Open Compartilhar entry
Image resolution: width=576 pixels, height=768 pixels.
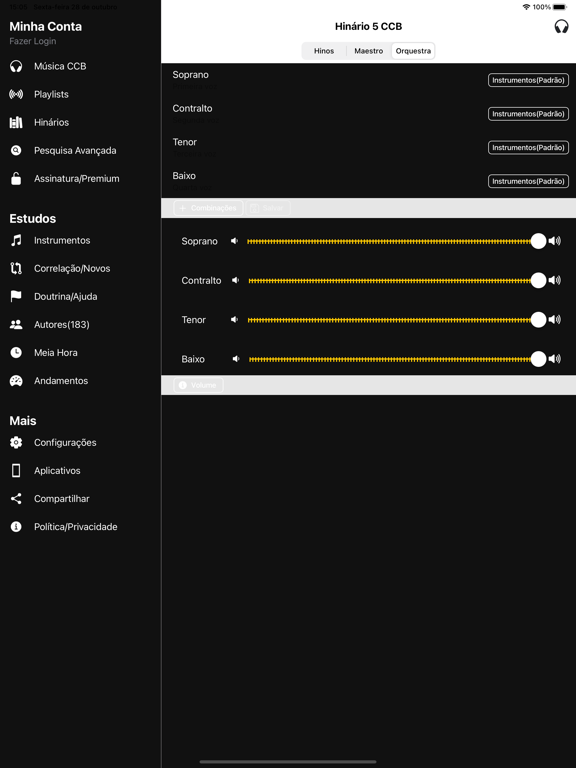pyautogui.click(x=62, y=499)
